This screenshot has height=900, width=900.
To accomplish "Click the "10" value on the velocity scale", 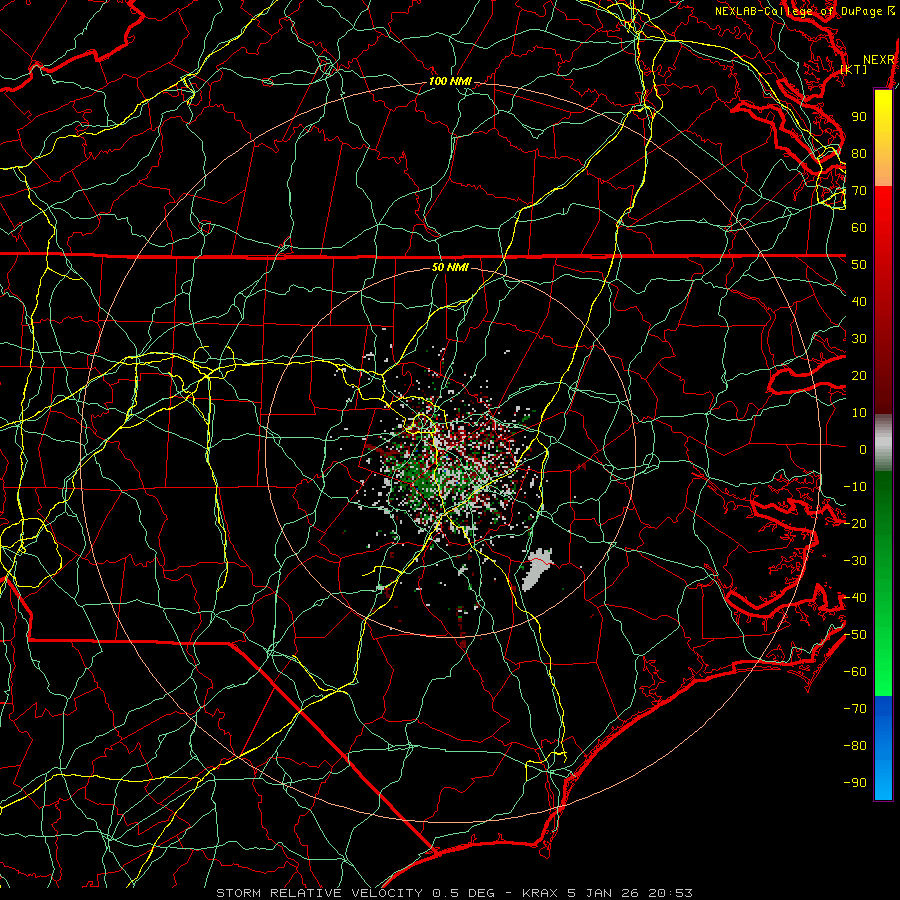I will point(859,413).
